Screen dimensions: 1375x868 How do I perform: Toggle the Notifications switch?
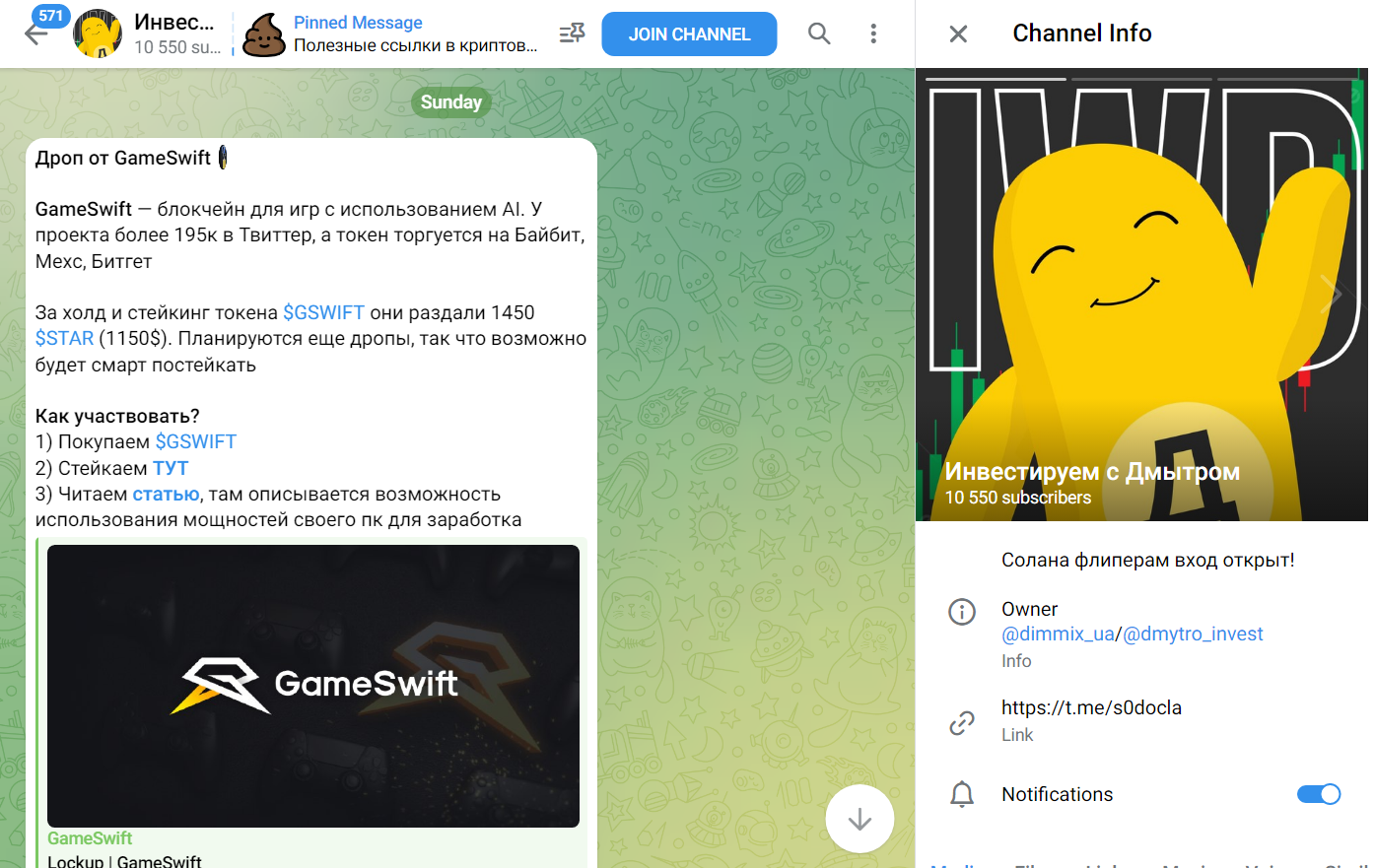coord(1319,794)
